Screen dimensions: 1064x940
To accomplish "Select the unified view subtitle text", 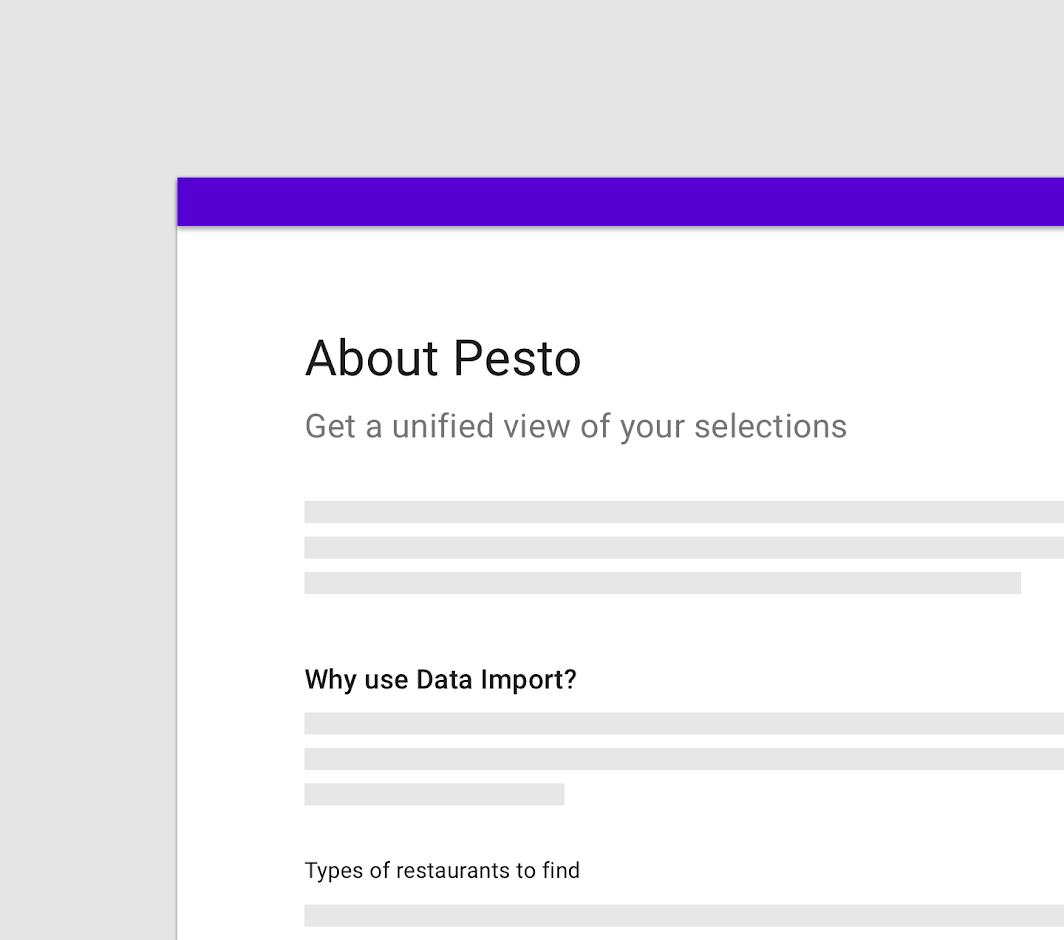I will coord(575,427).
